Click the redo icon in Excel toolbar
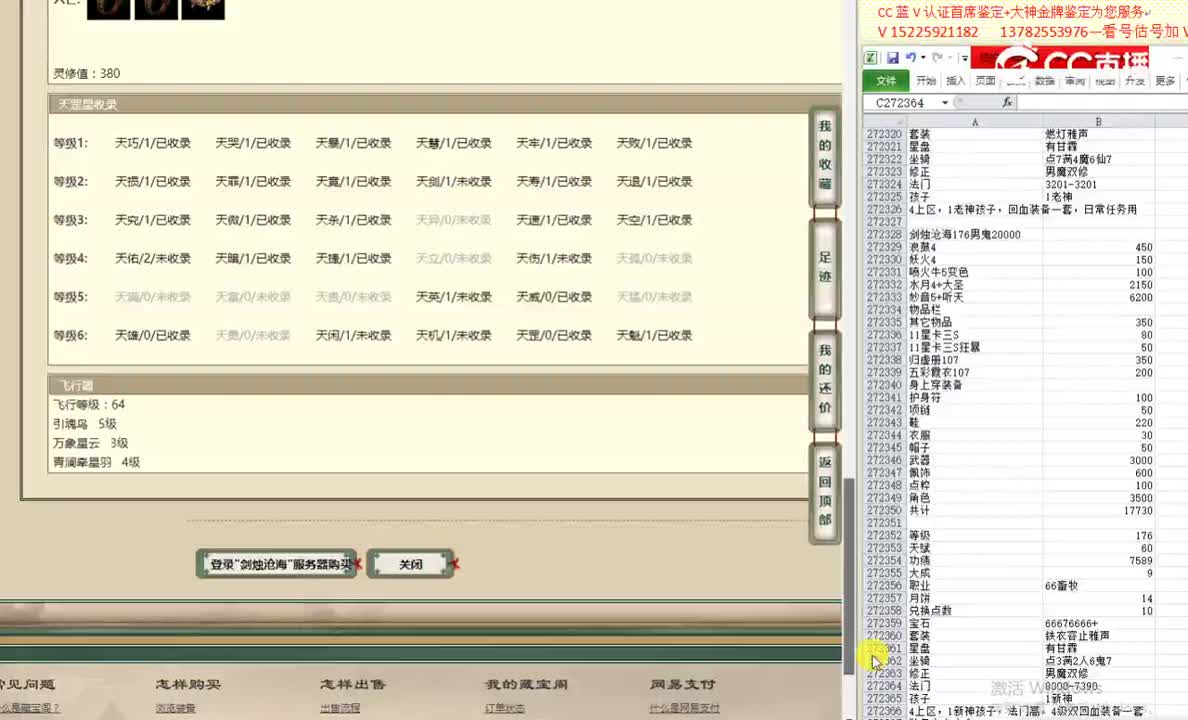The image size is (1188, 720). pyautogui.click(x=937, y=58)
